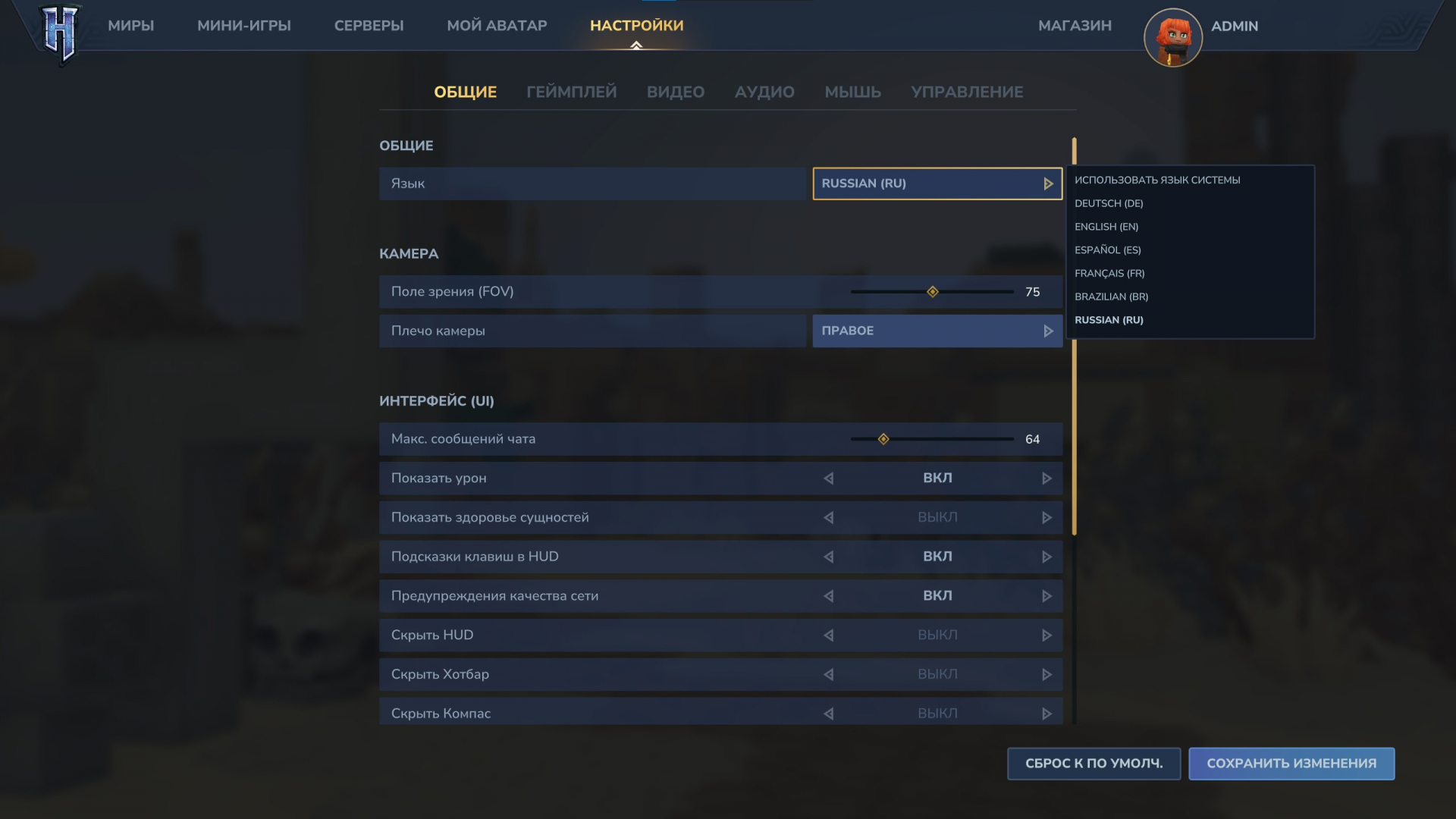
Task: Switch to the ВИДЕО settings tab
Action: coord(675,93)
